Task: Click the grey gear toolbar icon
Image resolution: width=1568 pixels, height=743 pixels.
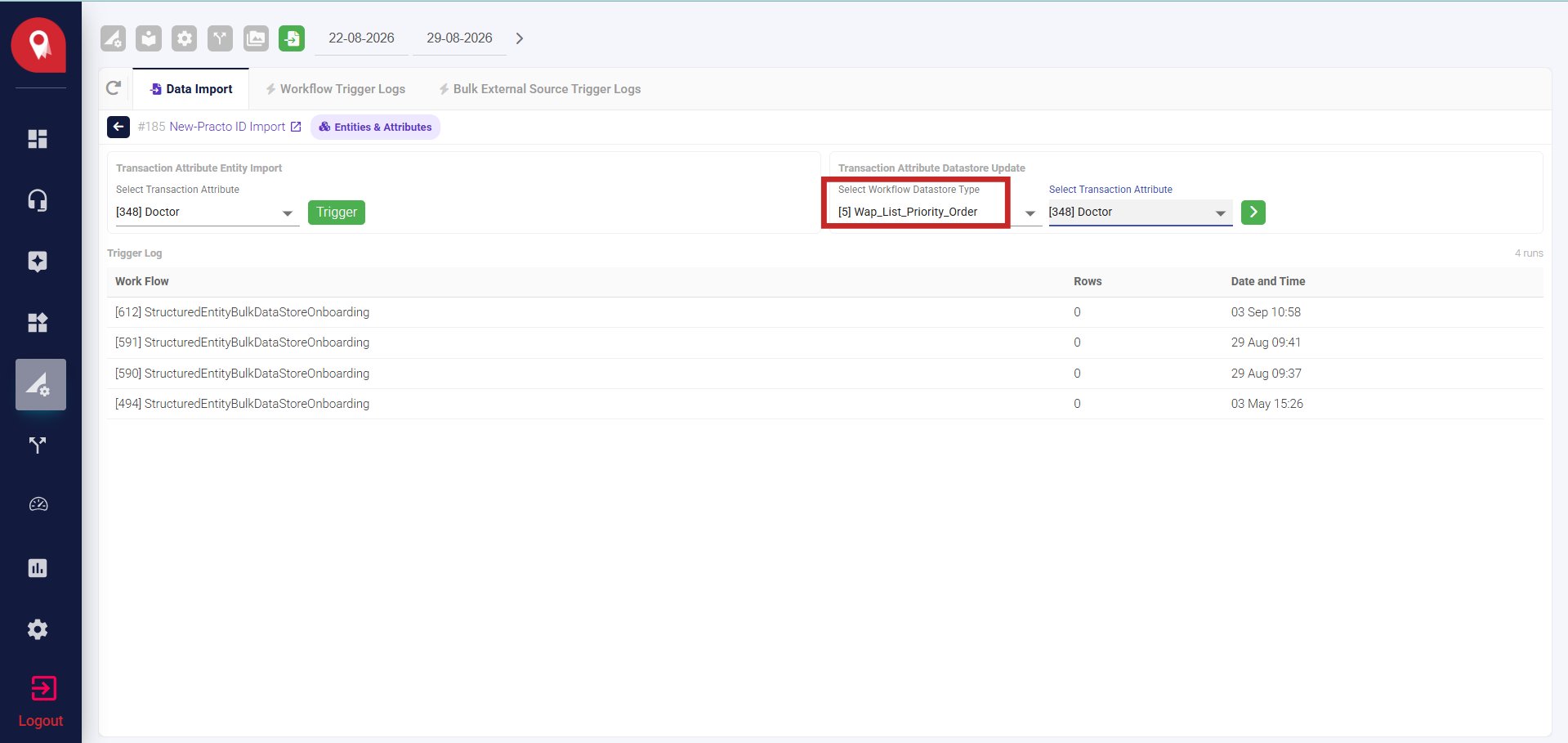Action: [x=185, y=38]
